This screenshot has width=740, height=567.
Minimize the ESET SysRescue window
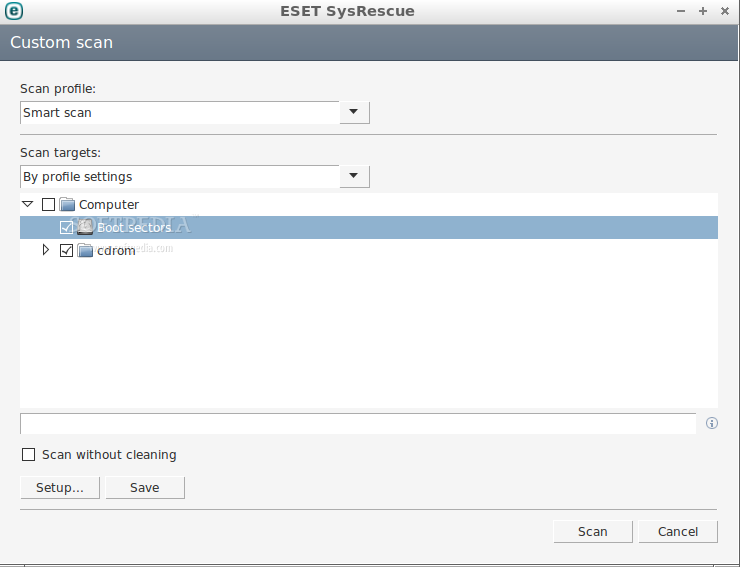(681, 11)
